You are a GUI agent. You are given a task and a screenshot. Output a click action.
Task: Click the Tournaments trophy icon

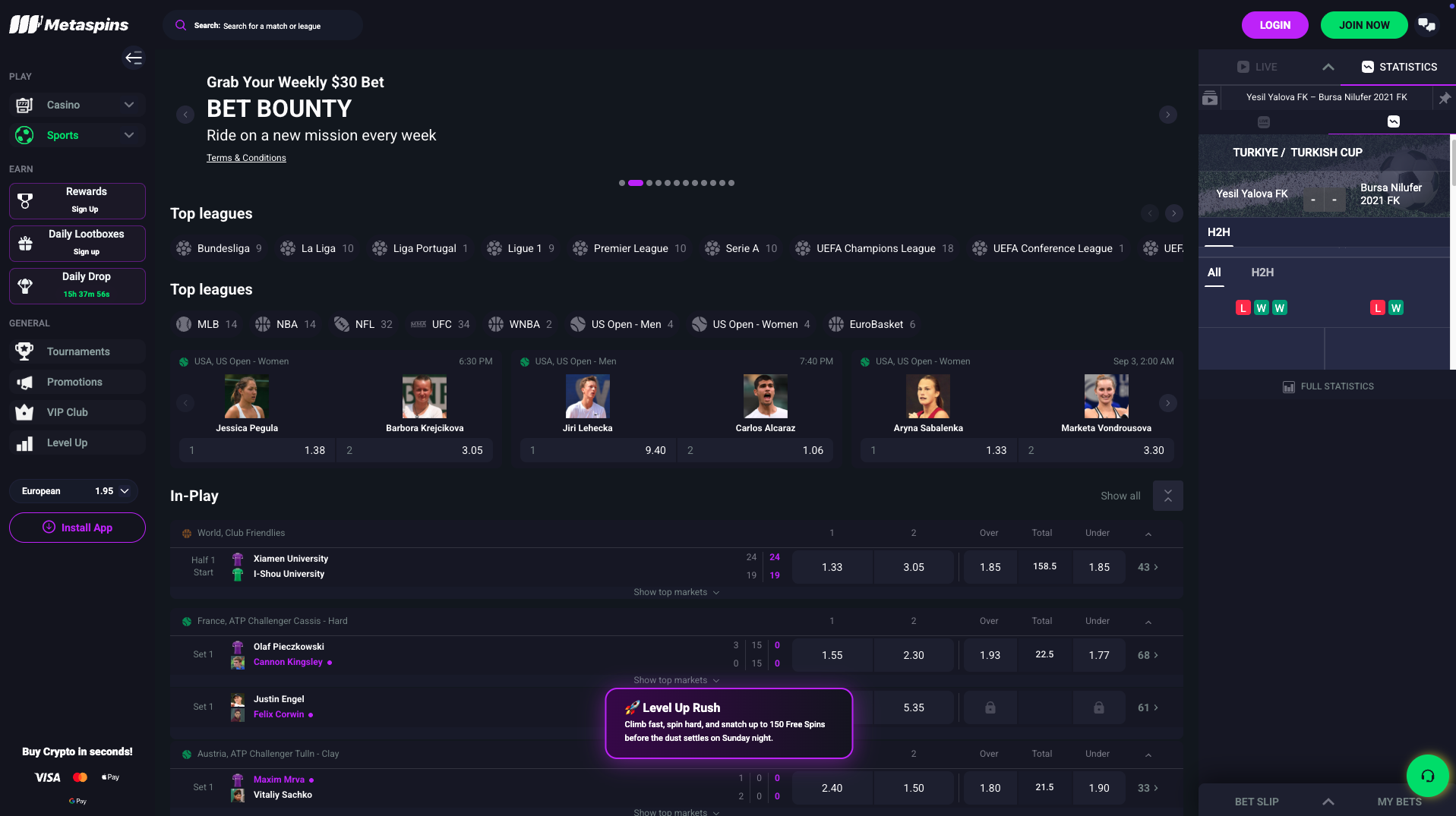[24, 351]
